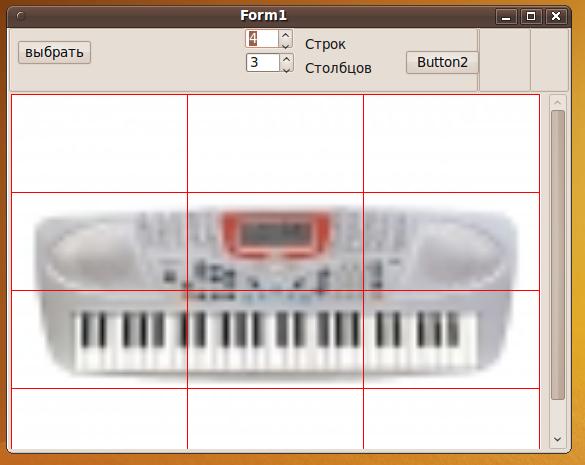Click the scrollbar down arrow
This screenshot has height=465, width=585.
(x=558, y=439)
